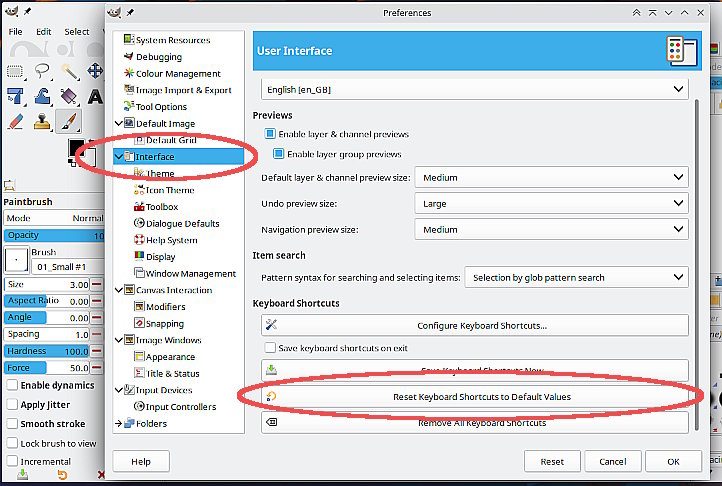
Task: Enable Smooth stroke checkbox
Action: [x=13, y=423]
